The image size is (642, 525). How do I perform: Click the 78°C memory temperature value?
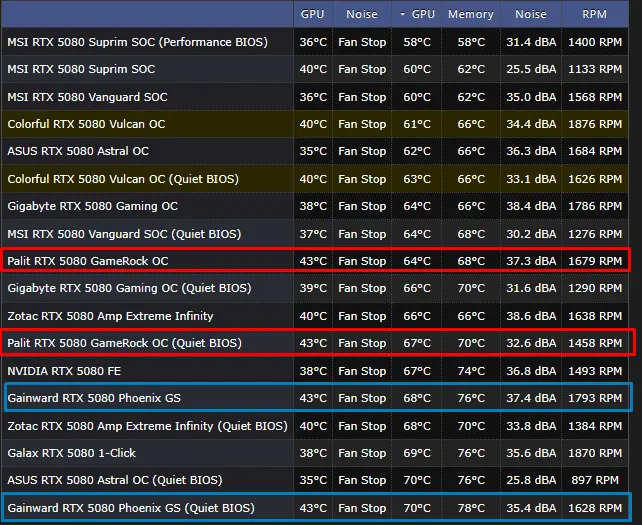point(471,508)
